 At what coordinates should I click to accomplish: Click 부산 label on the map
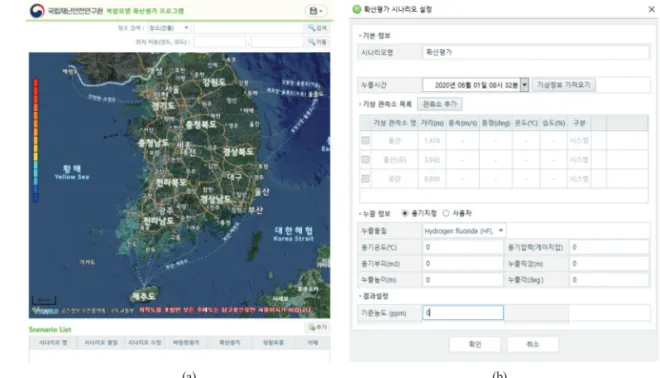255,210
